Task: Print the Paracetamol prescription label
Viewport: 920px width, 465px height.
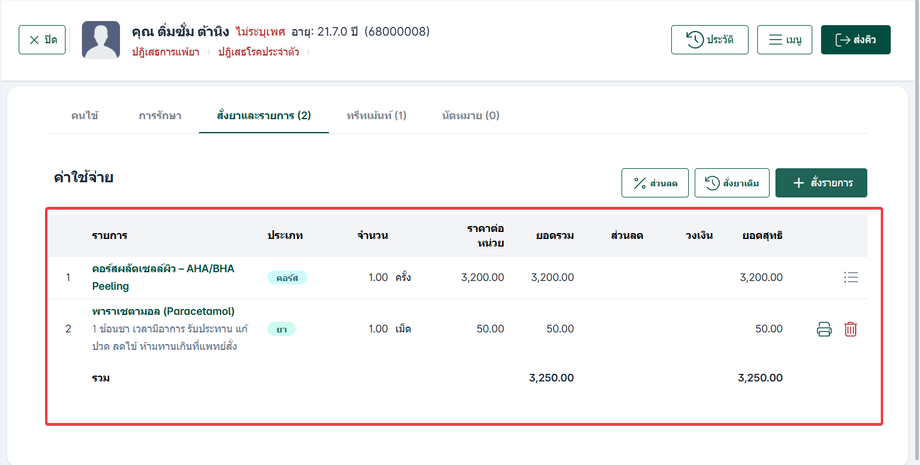Action: click(824, 329)
